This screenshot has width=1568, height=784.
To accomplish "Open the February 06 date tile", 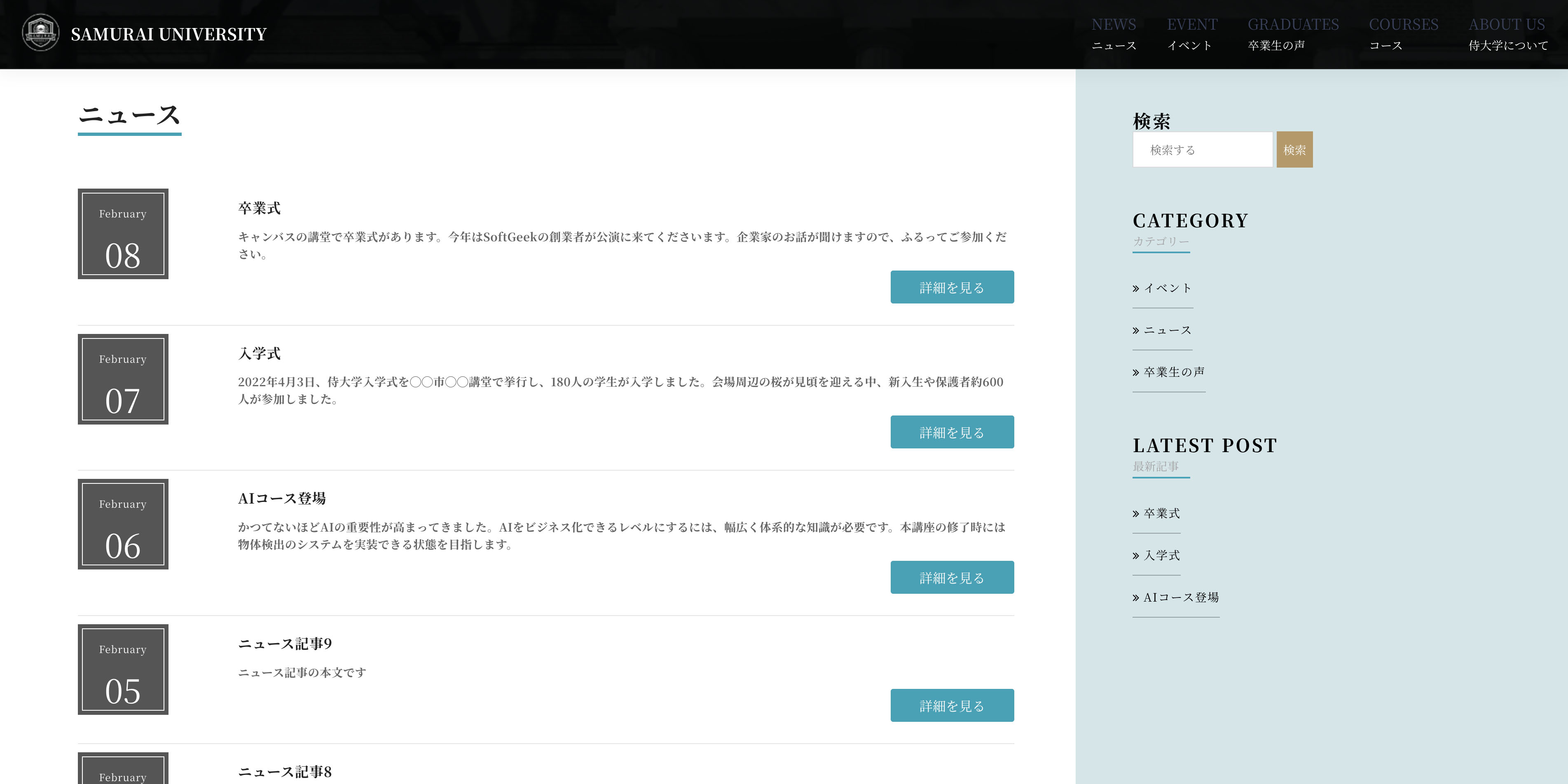I will pos(123,524).
